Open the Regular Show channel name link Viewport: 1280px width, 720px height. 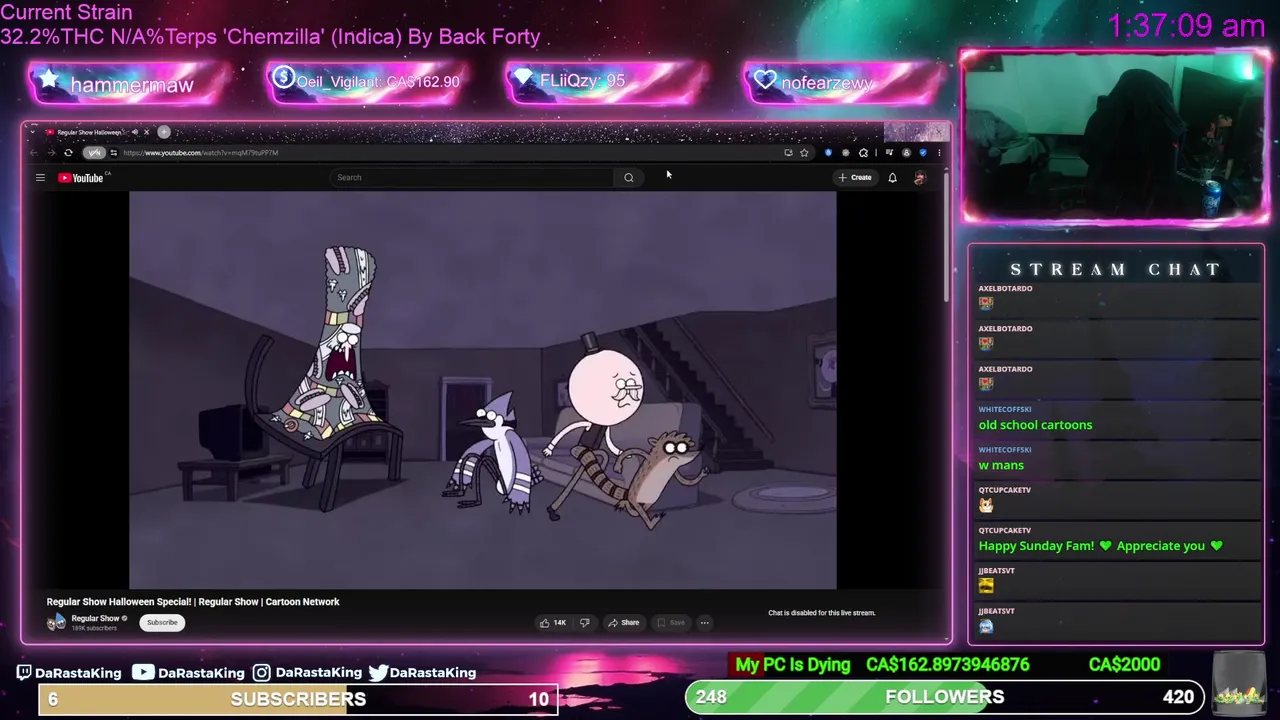pyautogui.click(x=95, y=619)
